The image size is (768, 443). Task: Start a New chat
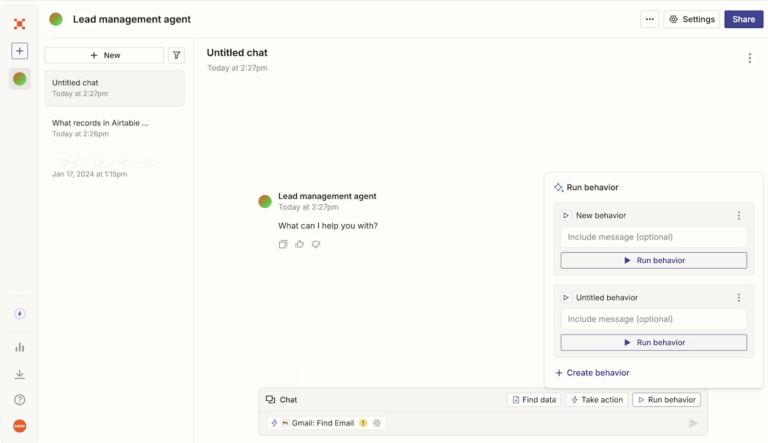point(104,55)
